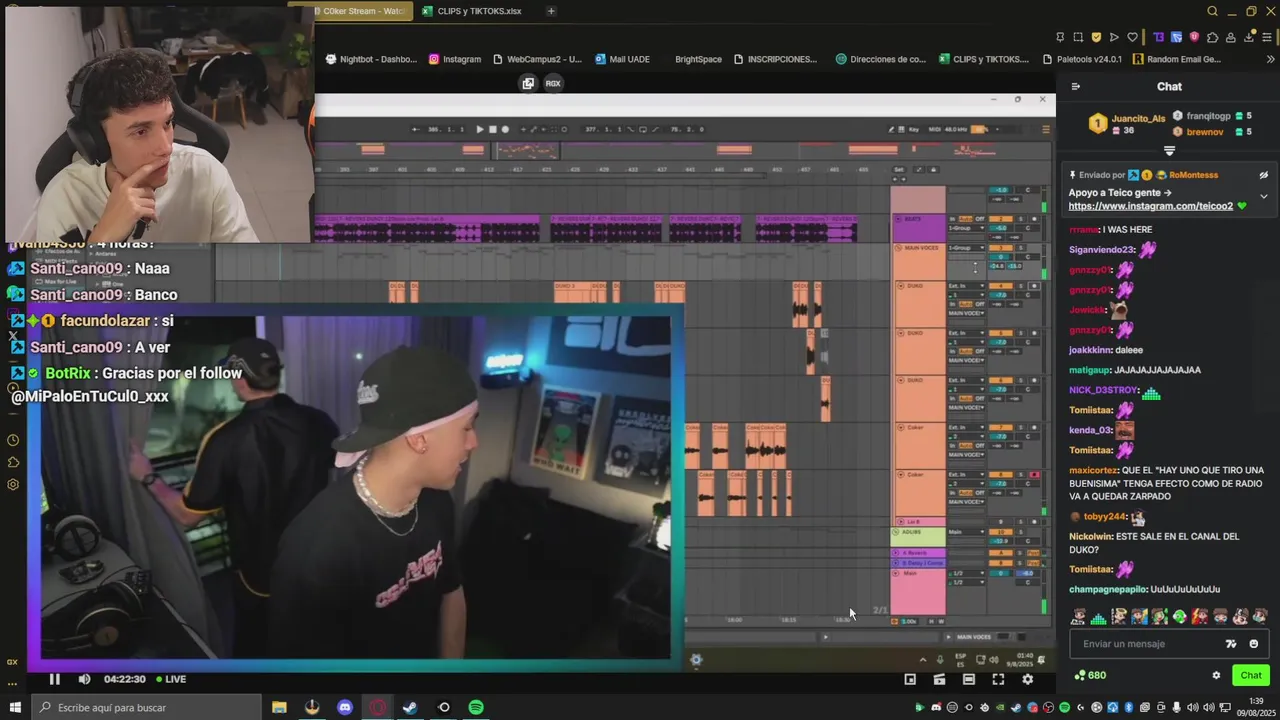Open the WebCampus2 bookmark
Screen dimensions: 1280x720
point(537,59)
